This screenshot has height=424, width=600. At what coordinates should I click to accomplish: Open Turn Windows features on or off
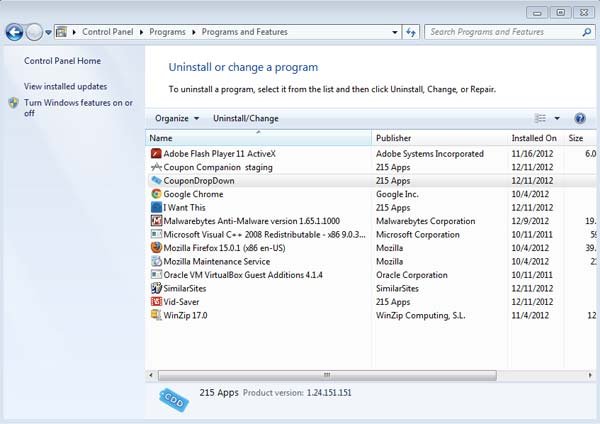(78, 108)
